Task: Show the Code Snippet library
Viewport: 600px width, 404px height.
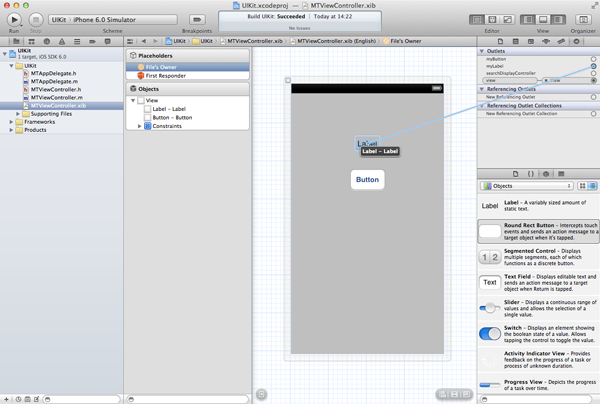Action: [x=531, y=174]
